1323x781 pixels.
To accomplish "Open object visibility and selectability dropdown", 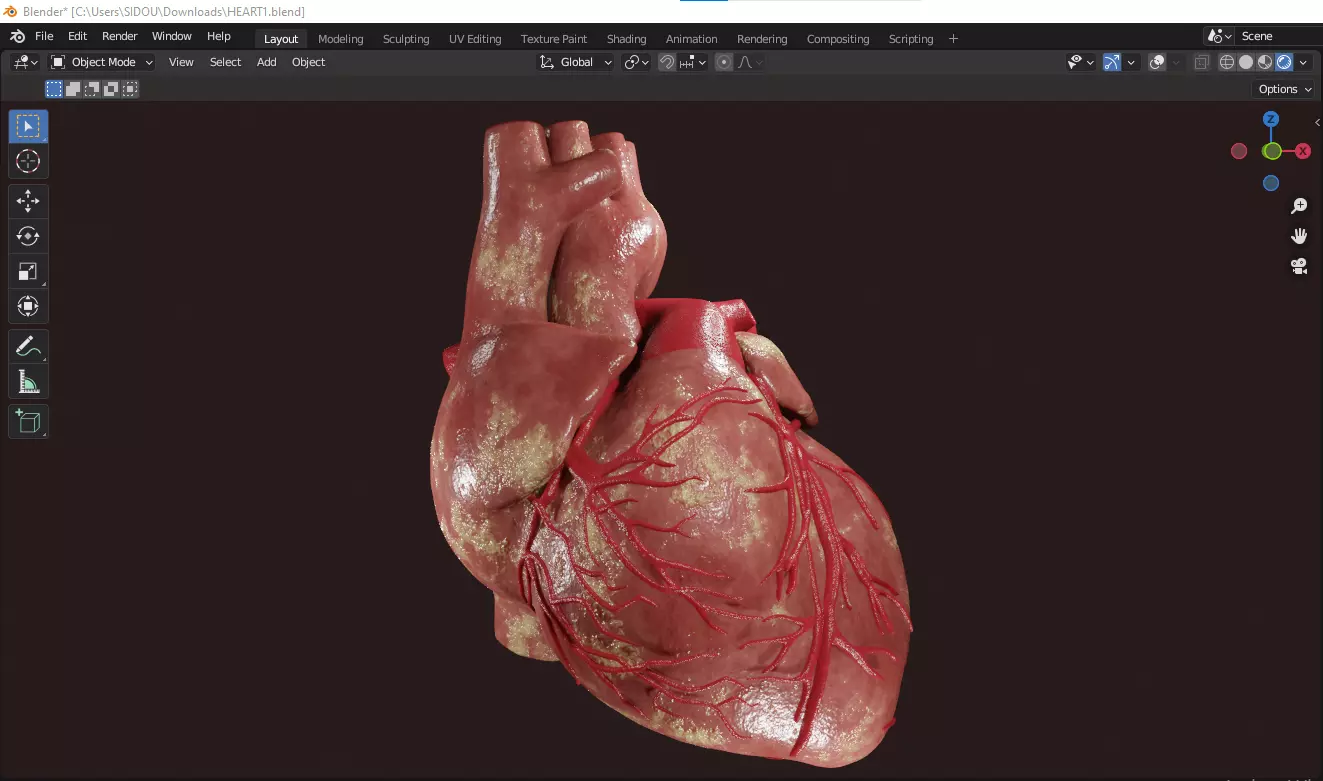I will click(1081, 62).
